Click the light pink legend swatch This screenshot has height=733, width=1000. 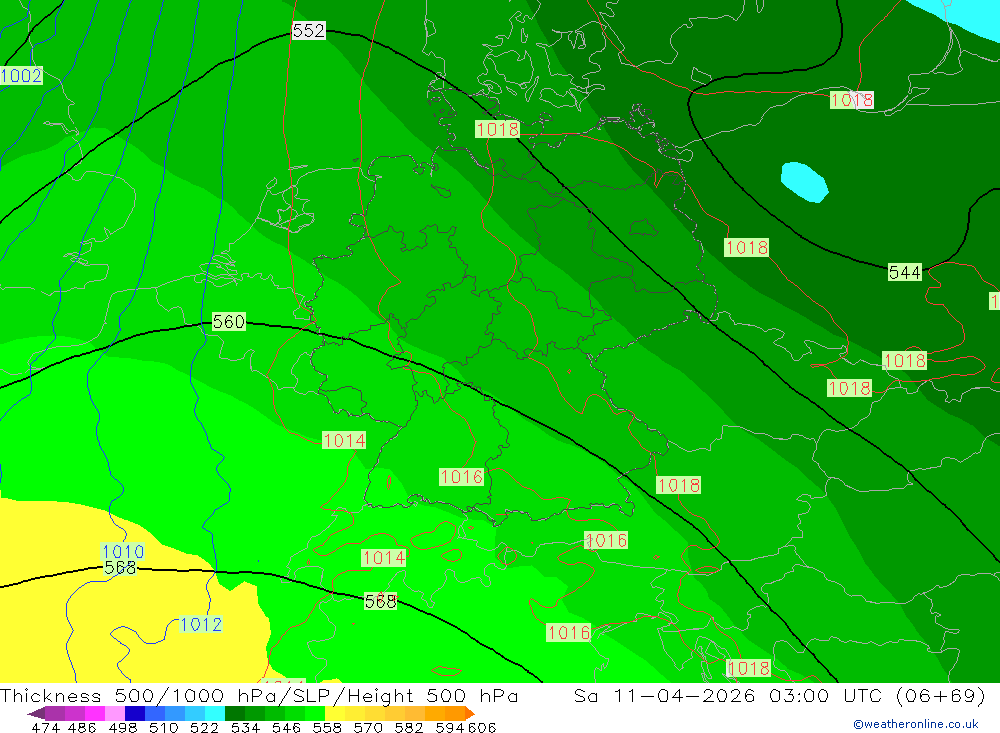click(x=115, y=713)
